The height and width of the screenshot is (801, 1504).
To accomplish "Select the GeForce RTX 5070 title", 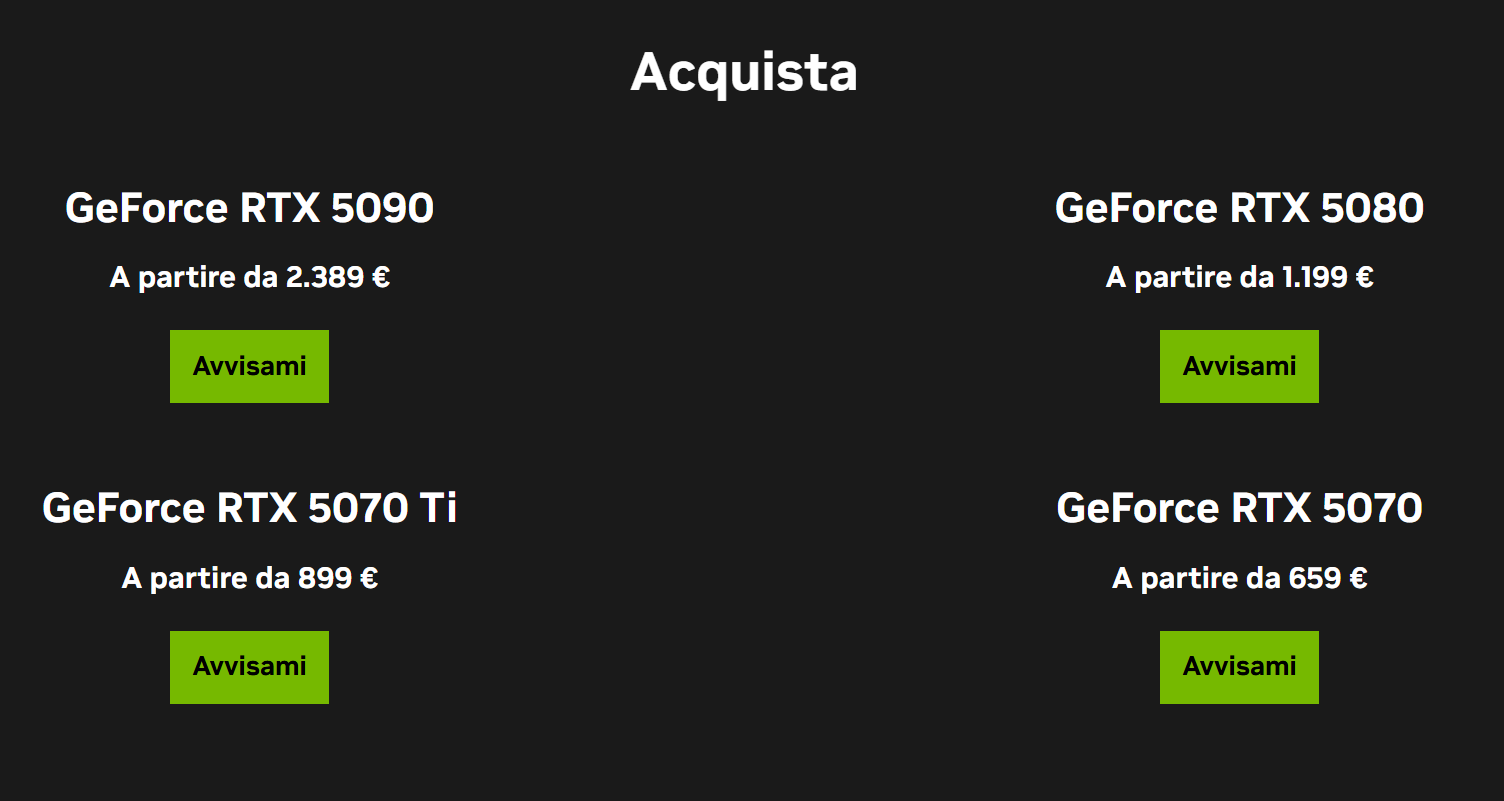I will (x=1239, y=508).
